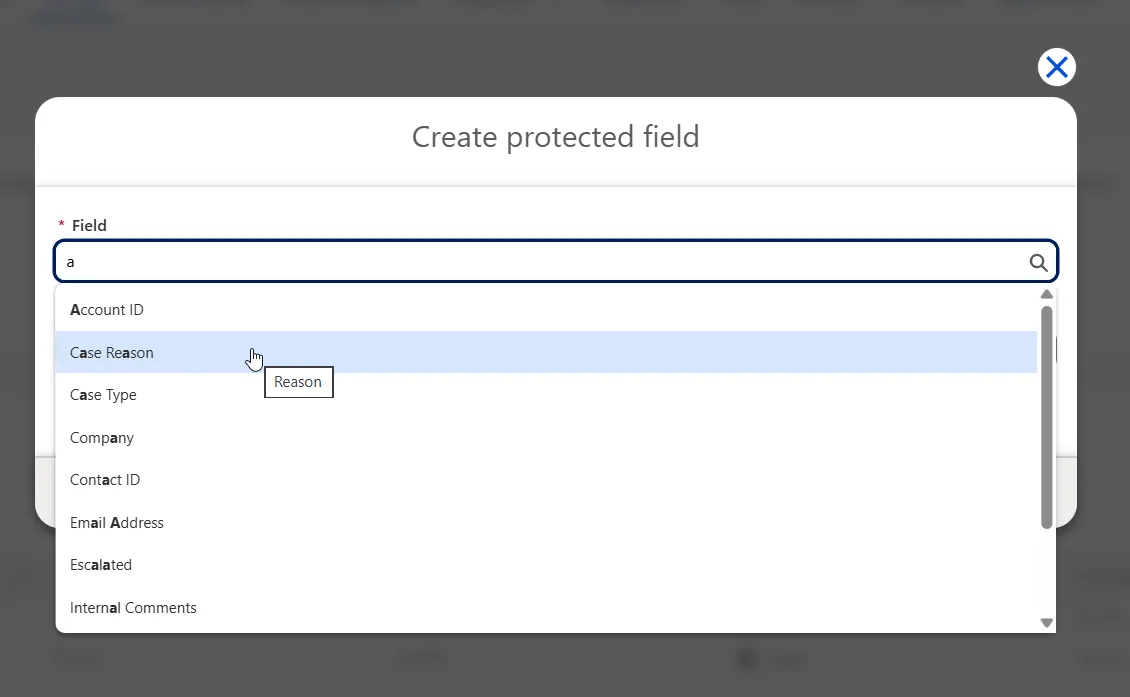Viewport: 1130px width, 697px height.
Task: Click the Create protected field heading
Action: (x=556, y=137)
